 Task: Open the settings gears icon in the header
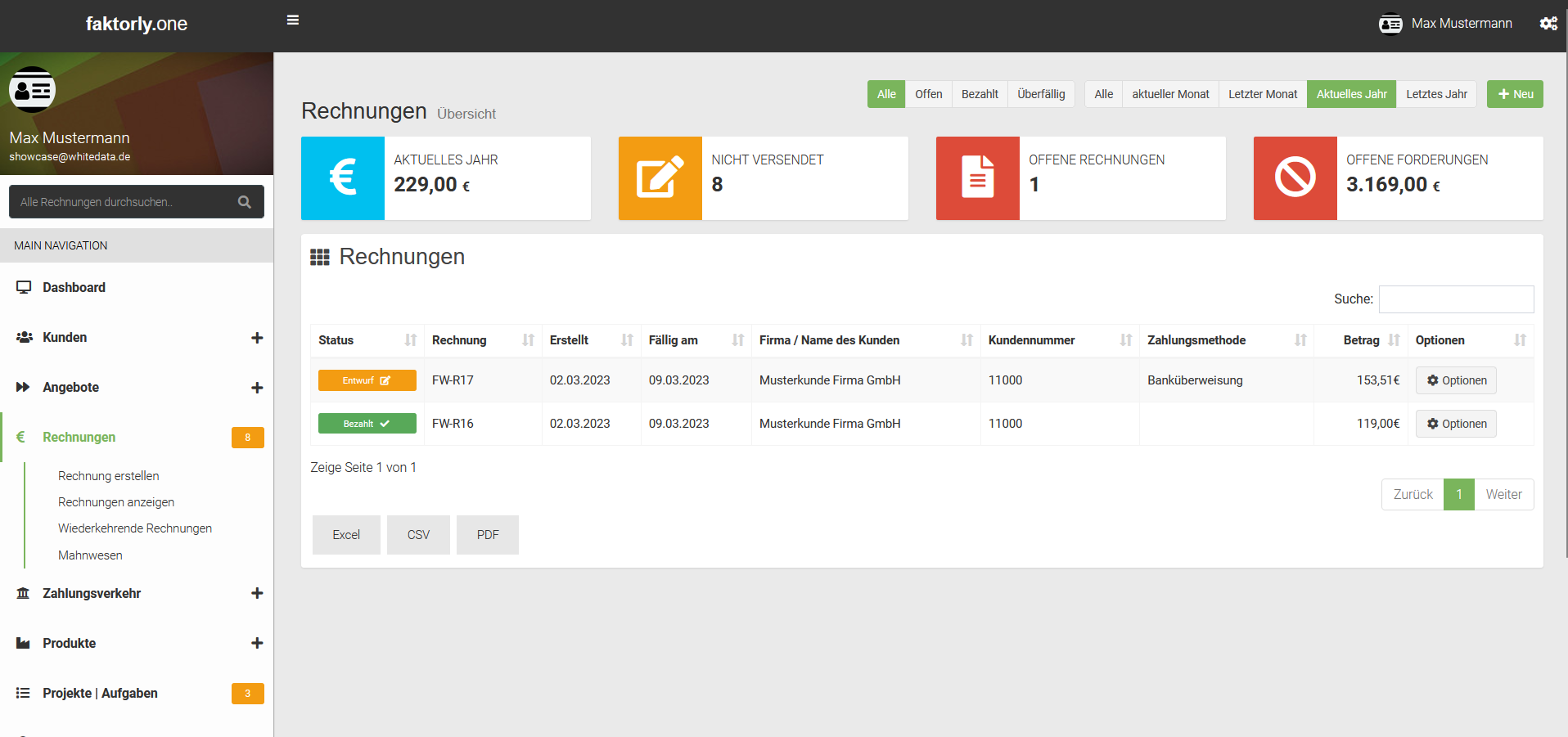point(1548,24)
